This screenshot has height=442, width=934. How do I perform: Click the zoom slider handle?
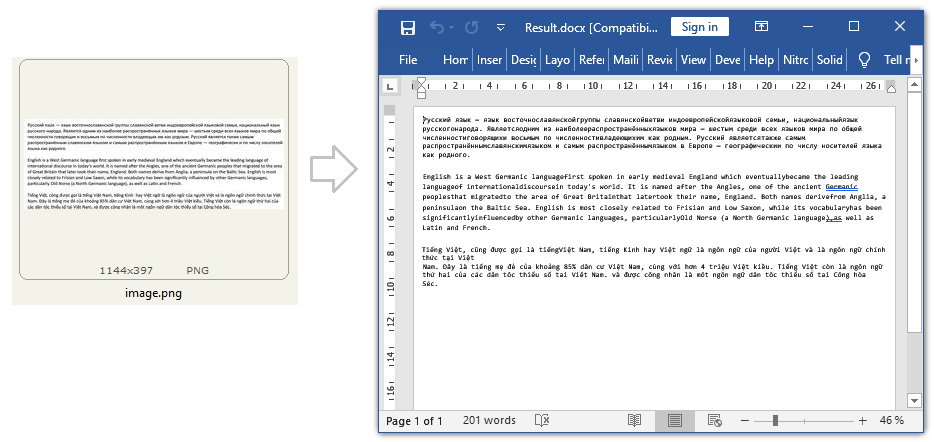[x=775, y=421]
